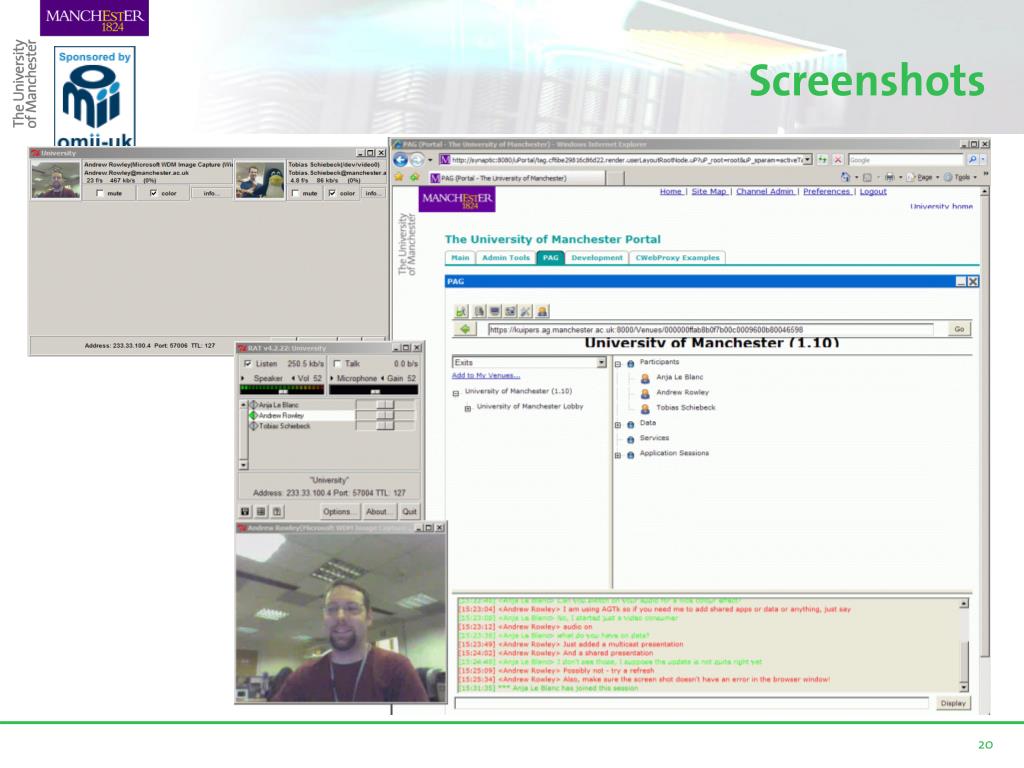
Task: Click the Go button next to venue URL
Action: tap(959, 329)
